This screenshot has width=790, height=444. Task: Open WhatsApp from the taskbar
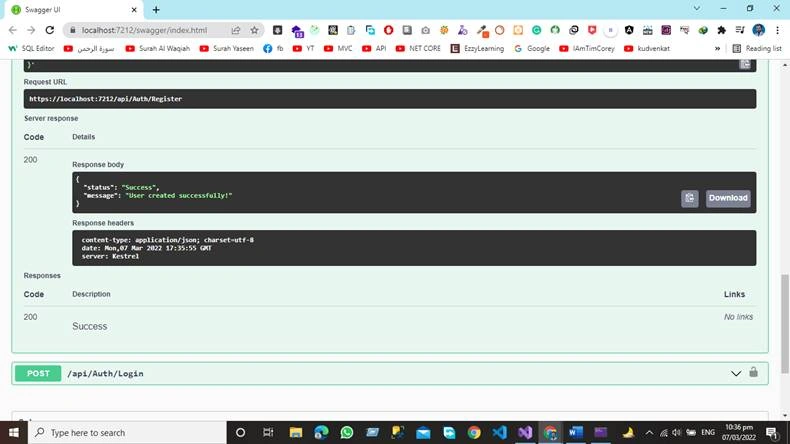tap(347, 432)
